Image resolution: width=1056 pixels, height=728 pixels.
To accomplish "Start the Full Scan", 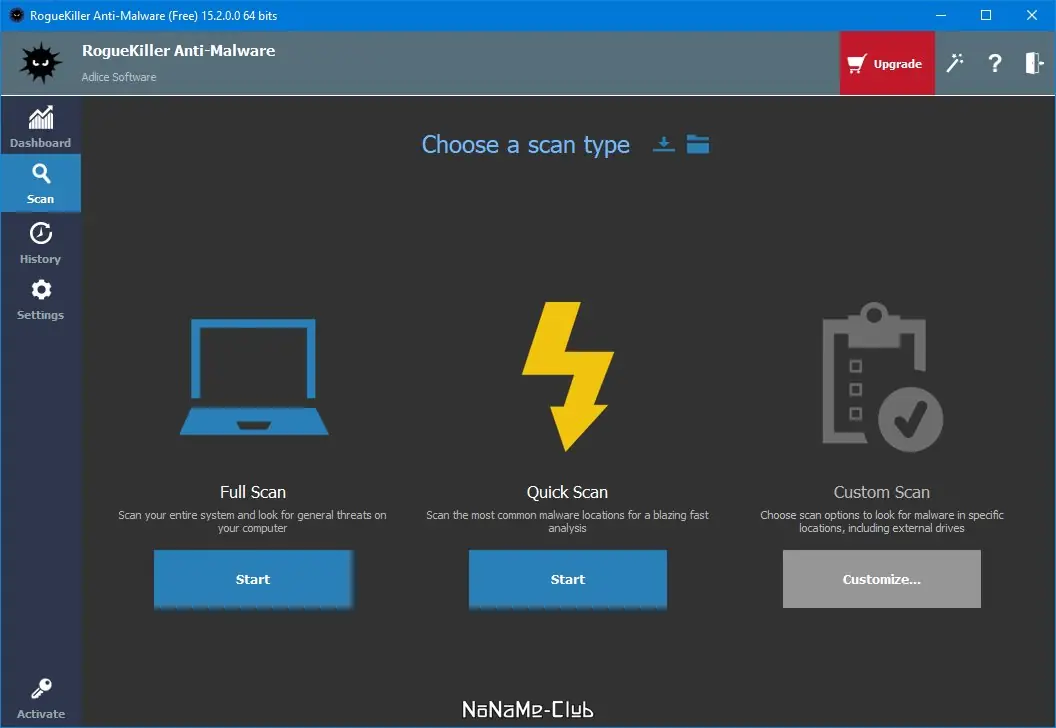I will coord(253,579).
